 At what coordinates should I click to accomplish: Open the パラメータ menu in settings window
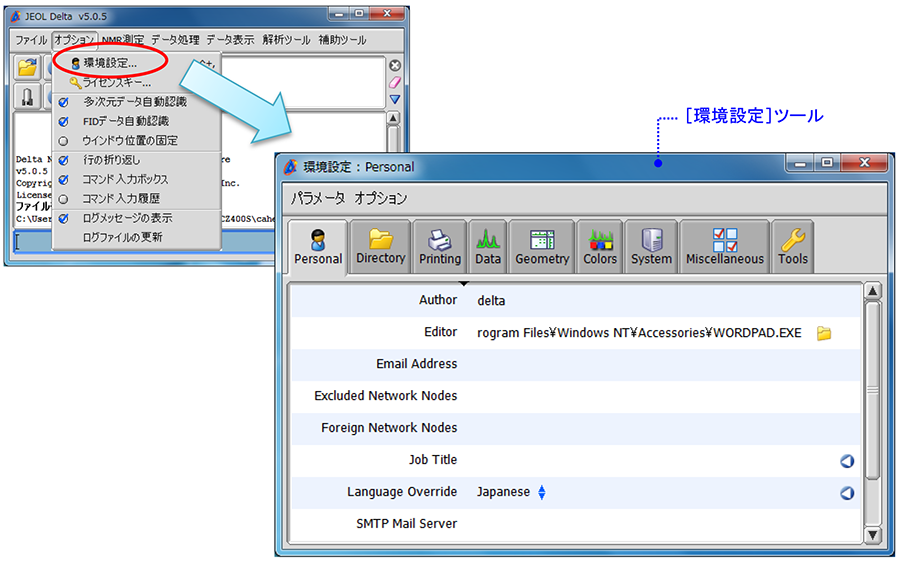pos(316,198)
